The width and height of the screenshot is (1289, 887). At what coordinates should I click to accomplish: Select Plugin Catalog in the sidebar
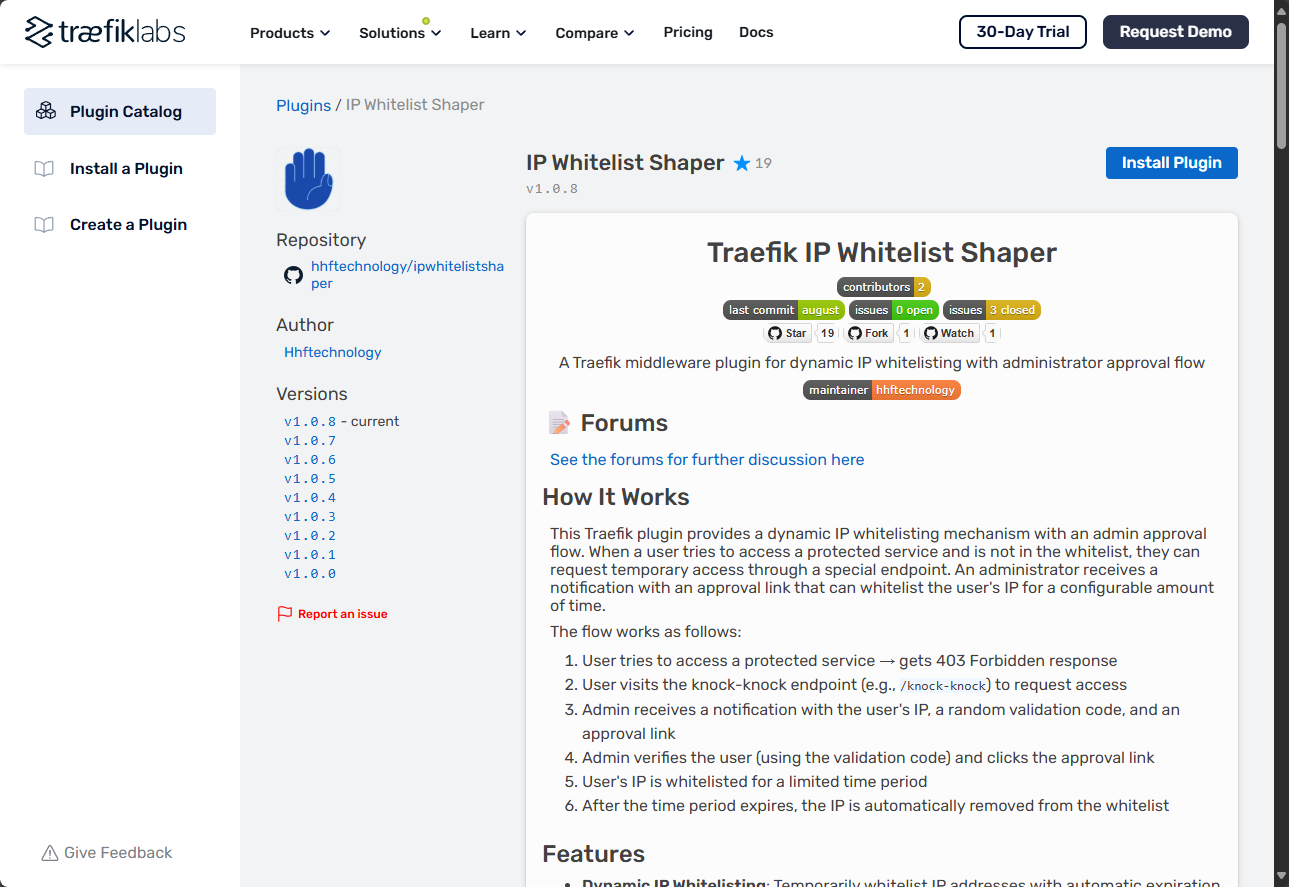tap(120, 111)
